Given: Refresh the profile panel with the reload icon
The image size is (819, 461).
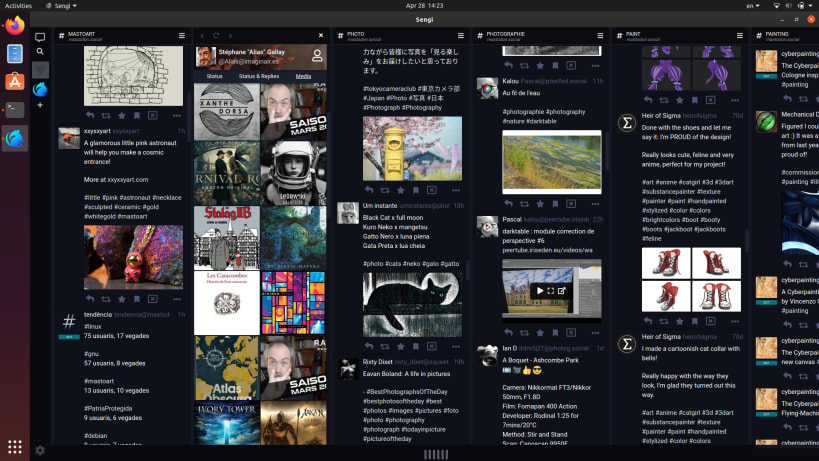Looking at the screenshot, I should click(x=216, y=36).
